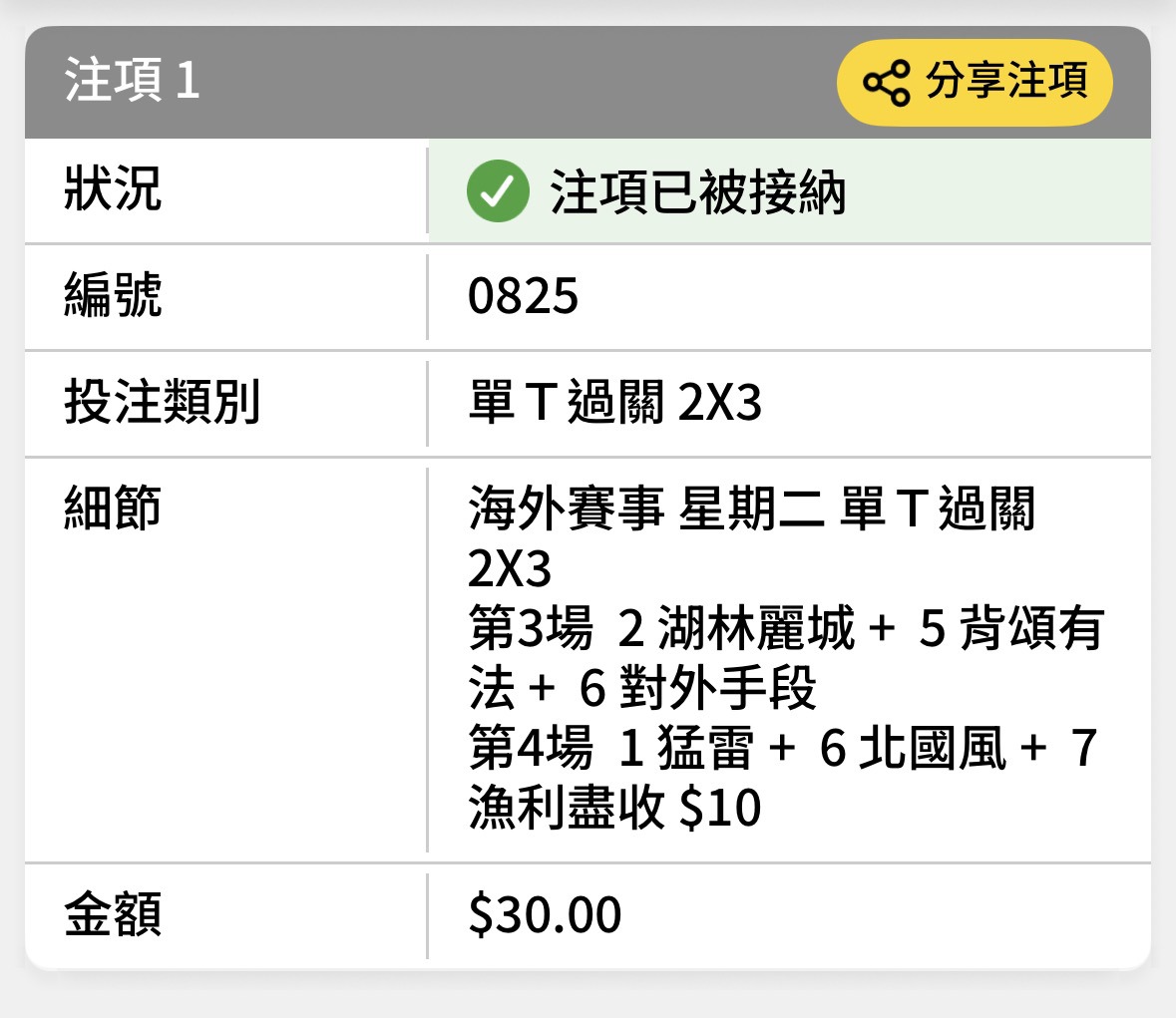This screenshot has height=1018, width=1176.
Task: Click the gray header bar of bet 1
Action: [588, 83]
